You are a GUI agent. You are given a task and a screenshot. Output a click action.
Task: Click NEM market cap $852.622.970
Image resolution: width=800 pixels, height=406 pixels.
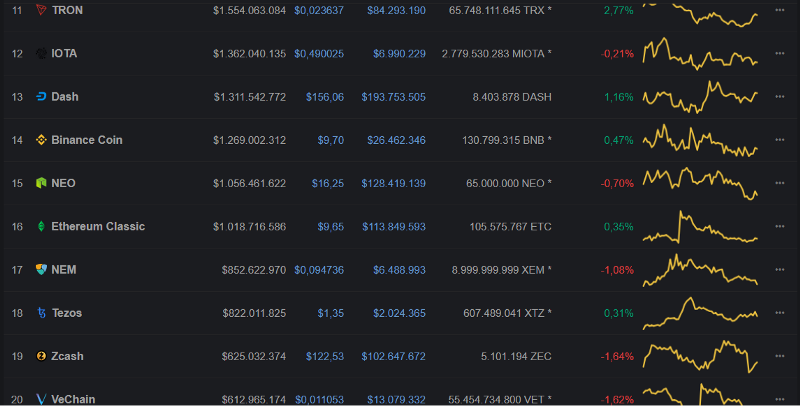tap(254, 270)
